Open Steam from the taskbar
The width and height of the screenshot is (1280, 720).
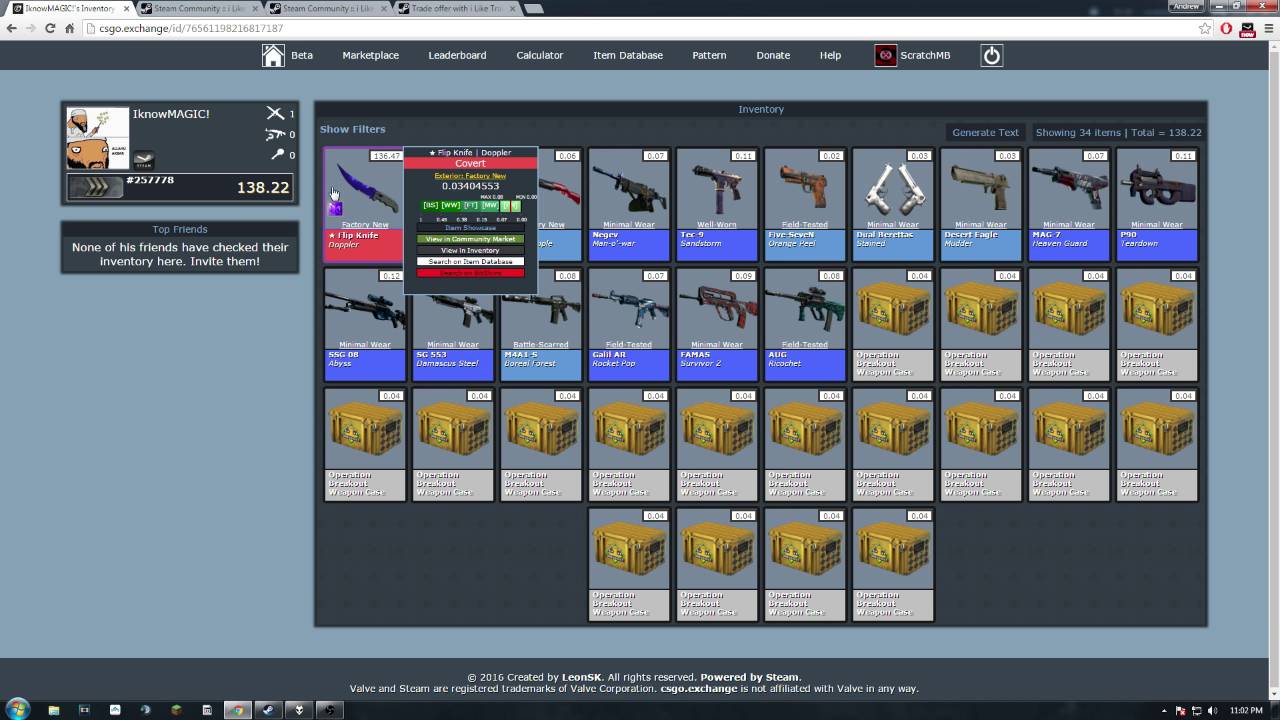[x=267, y=710]
